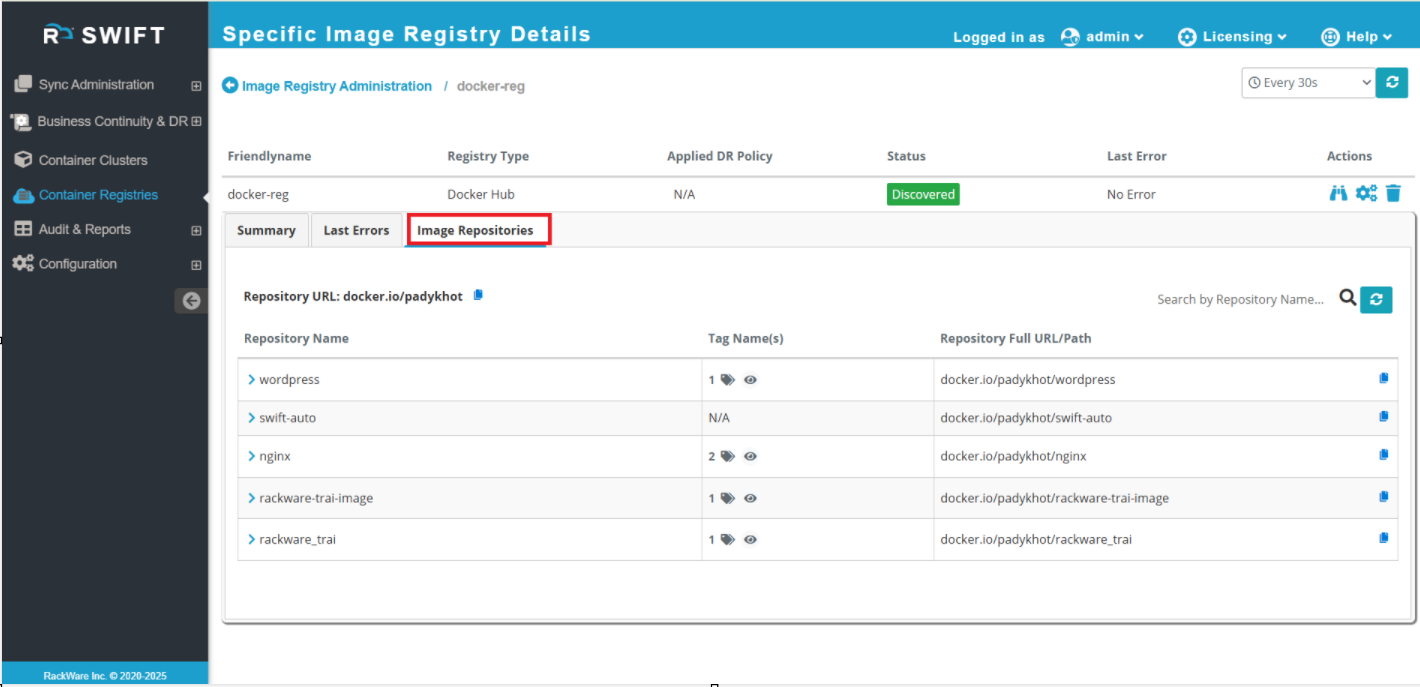
Task: Click the Help lifebuoy icon in the header
Action: point(1330,37)
